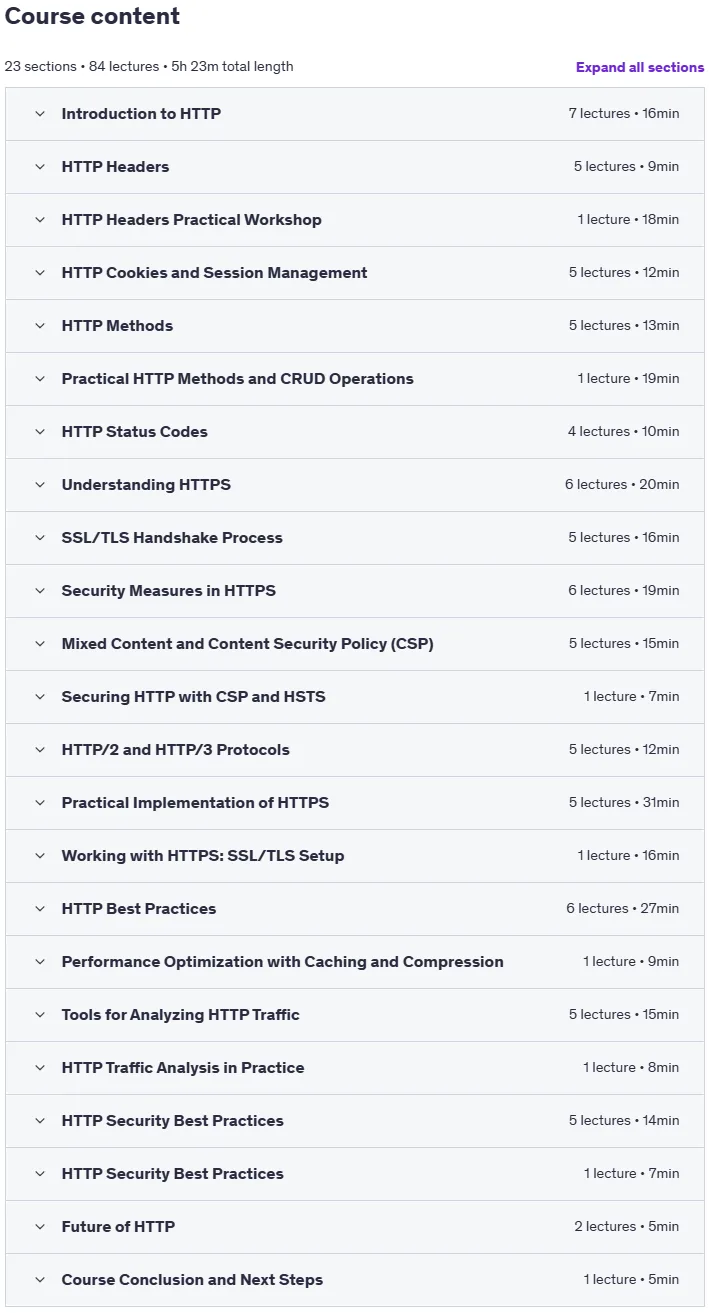Screen dimensions: 709x1313
Task: Expand HTTP/2 and HTTP/3 Protocols chevron
Action: (x=40, y=750)
